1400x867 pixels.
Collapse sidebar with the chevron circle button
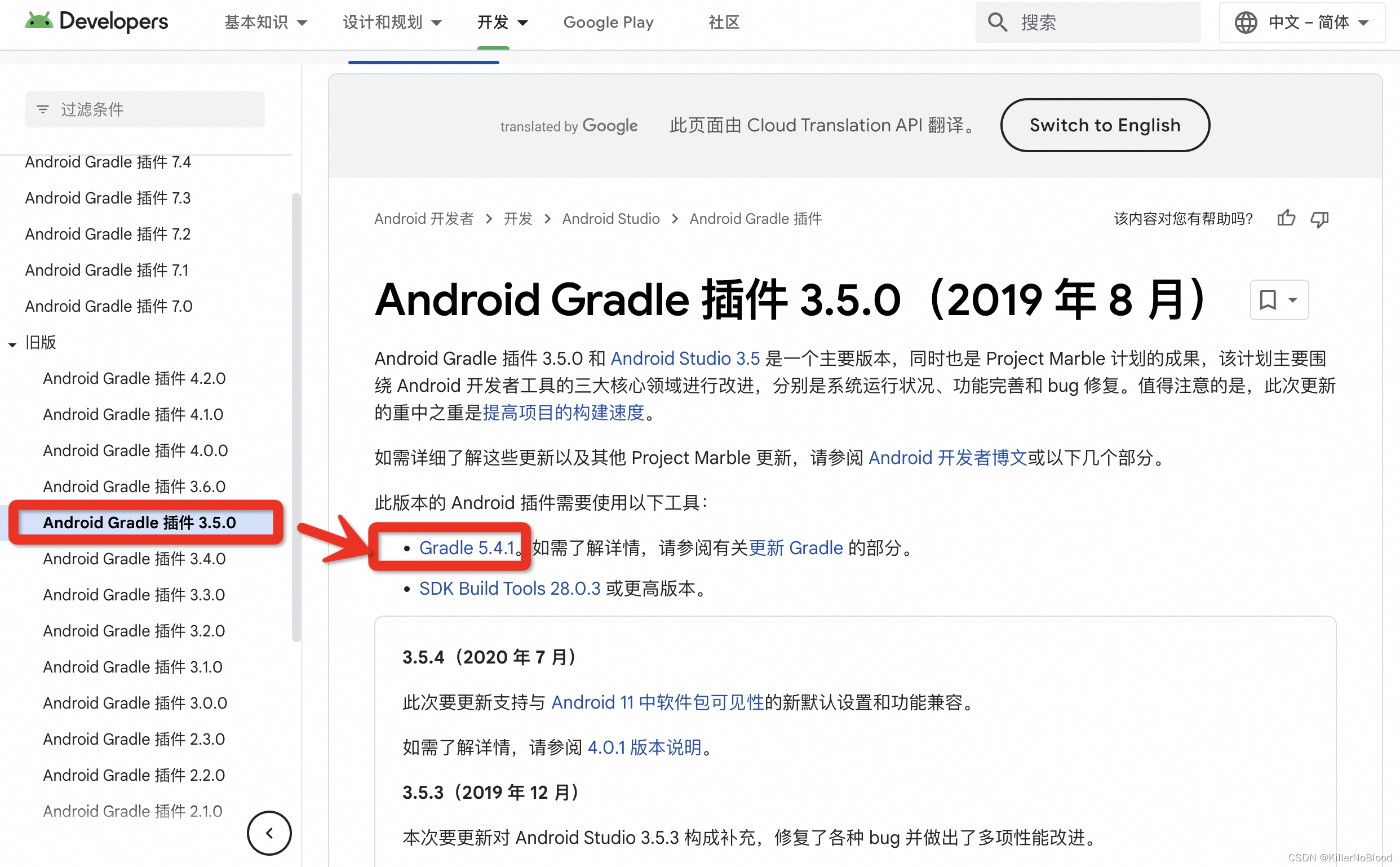pyautogui.click(x=269, y=833)
